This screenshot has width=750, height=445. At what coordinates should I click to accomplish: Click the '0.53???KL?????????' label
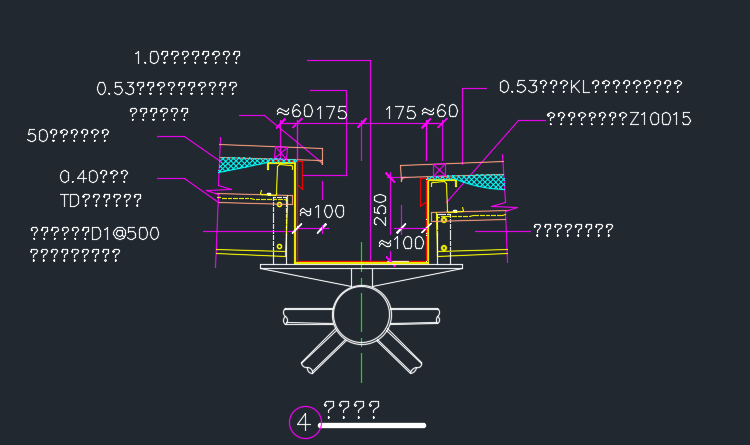point(591,87)
